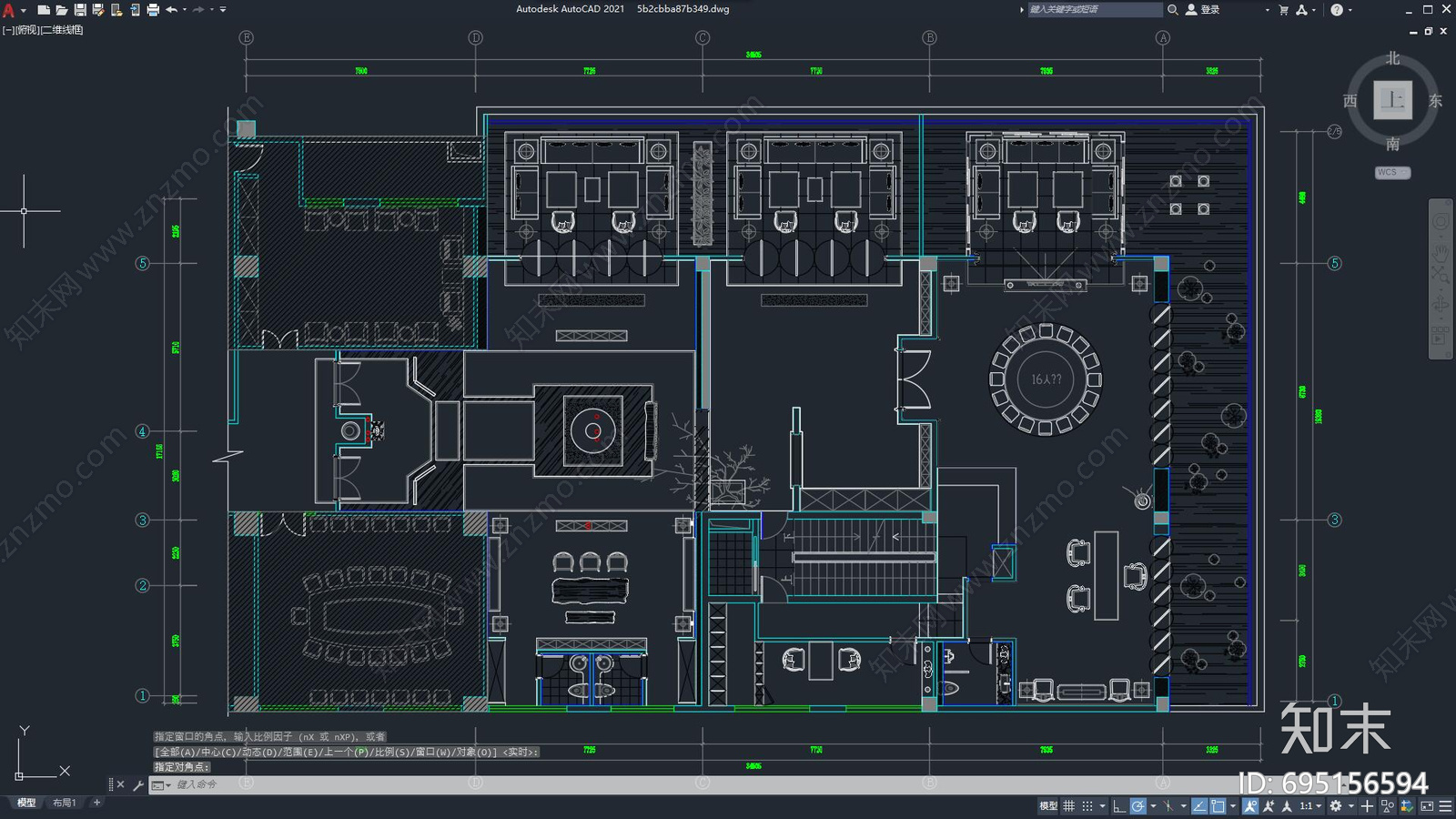Viewport: 1456px width, 819px height.
Task: Expand the AutoCAD application menu arrow
Action: click(23, 10)
